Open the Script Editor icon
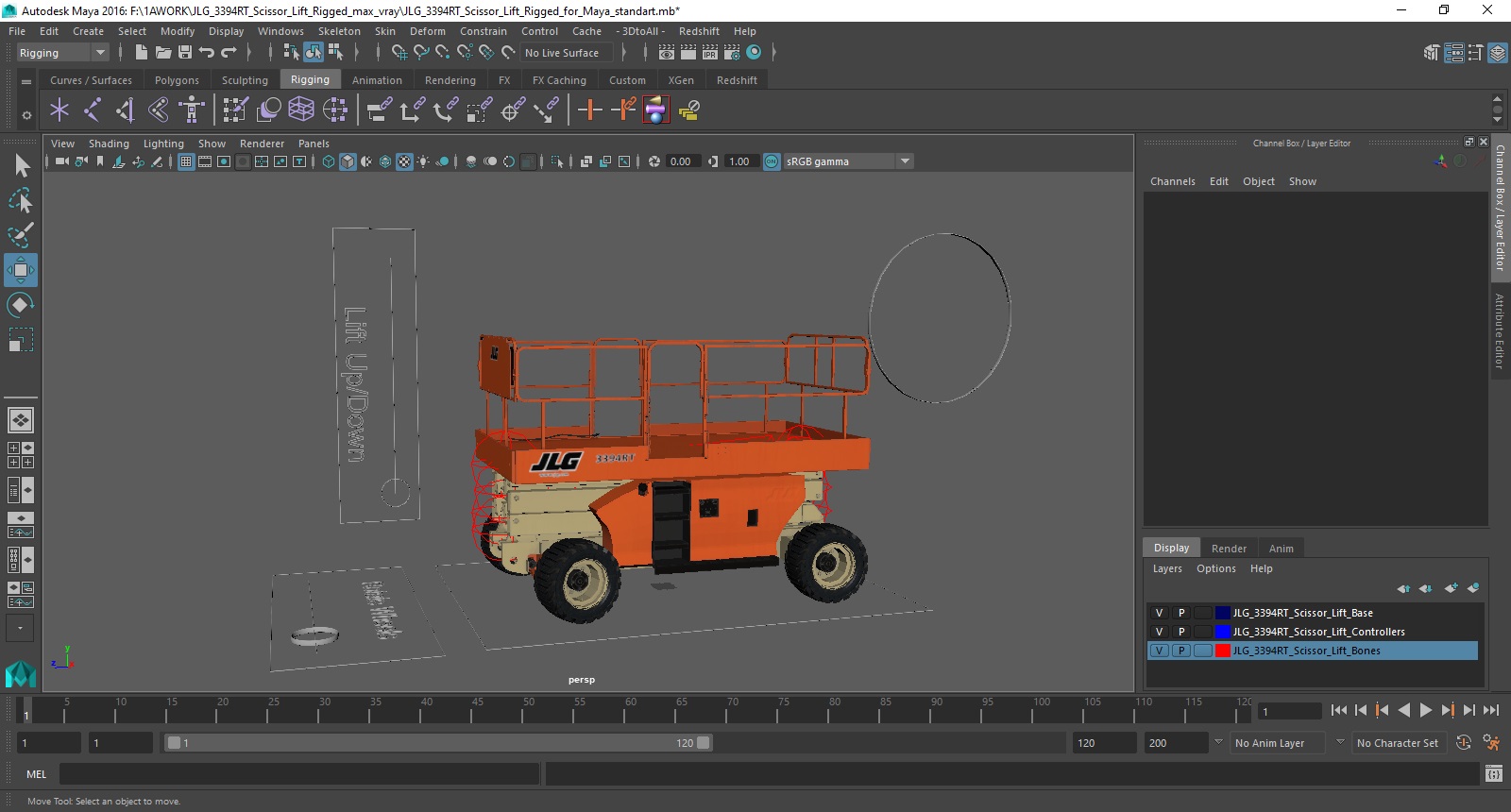This screenshot has height=812, width=1511. point(1493,774)
